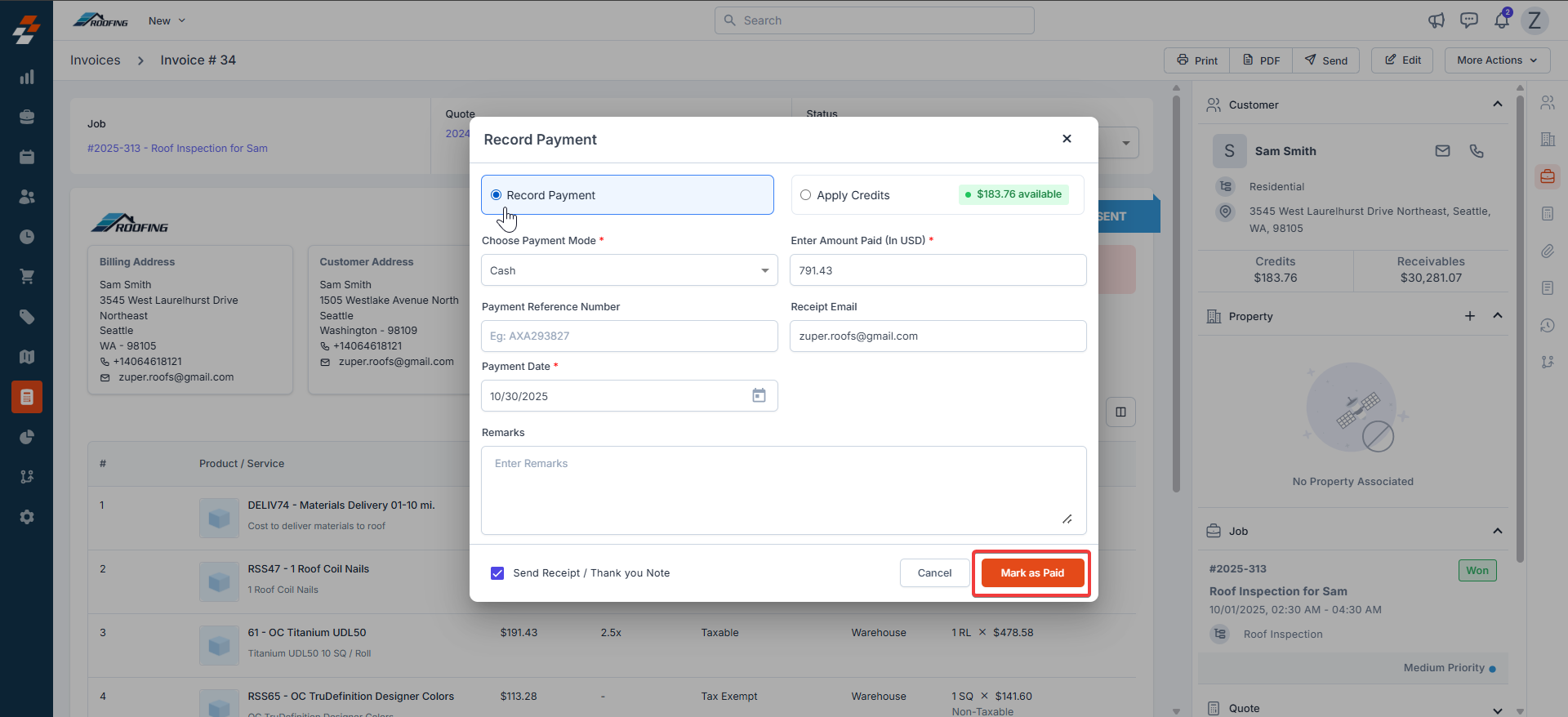Close the Record Payment dialog
The image size is (1568, 717).
(1067, 139)
